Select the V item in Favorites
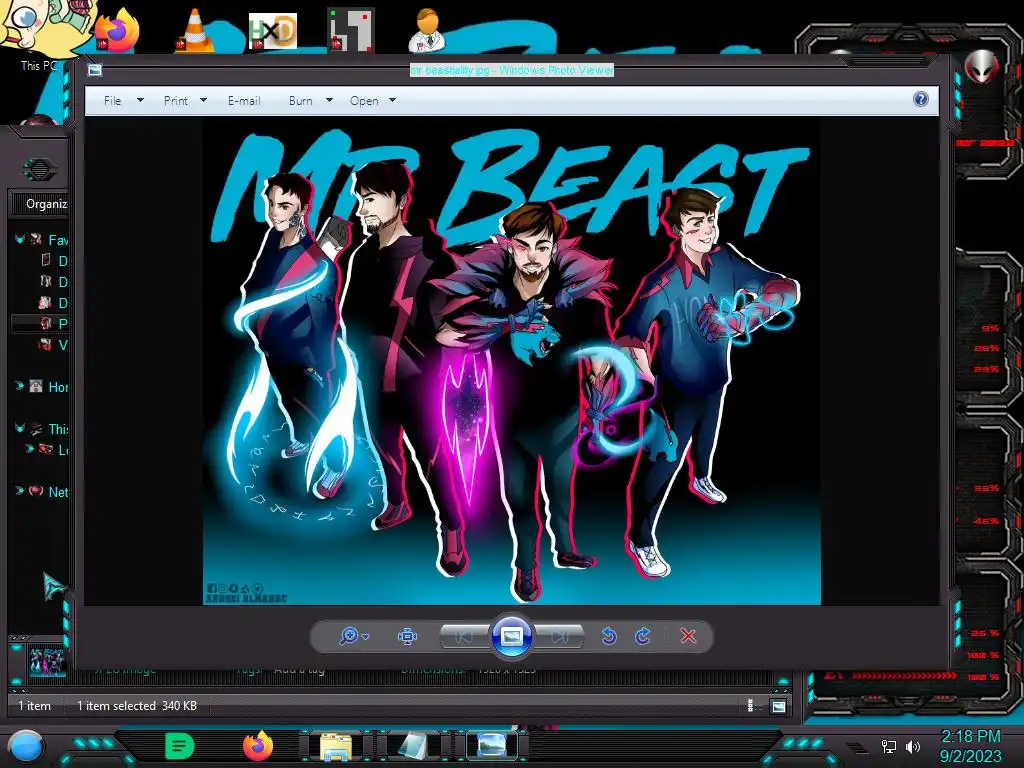Image resolution: width=1024 pixels, height=768 pixels. tap(54, 344)
